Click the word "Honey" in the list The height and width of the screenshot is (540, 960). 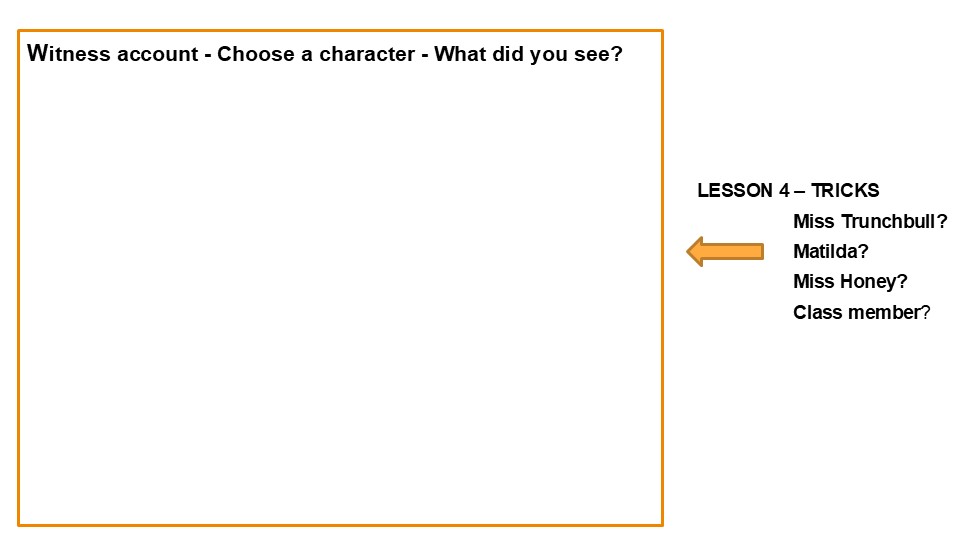coord(868,281)
